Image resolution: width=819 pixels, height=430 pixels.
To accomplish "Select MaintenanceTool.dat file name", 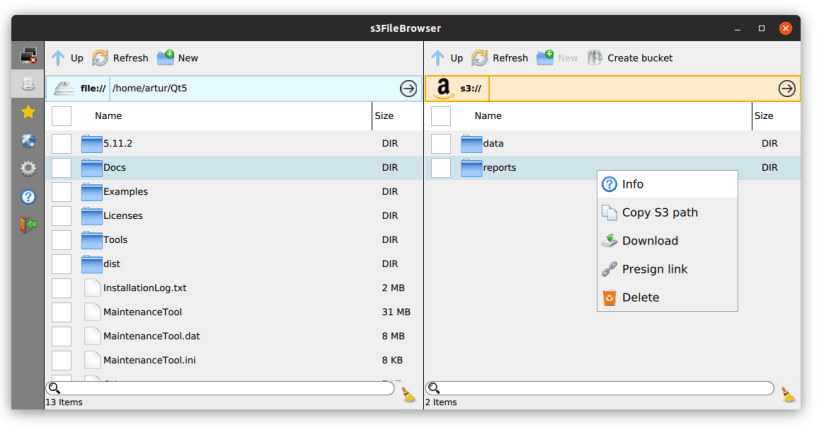I will click(x=151, y=336).
